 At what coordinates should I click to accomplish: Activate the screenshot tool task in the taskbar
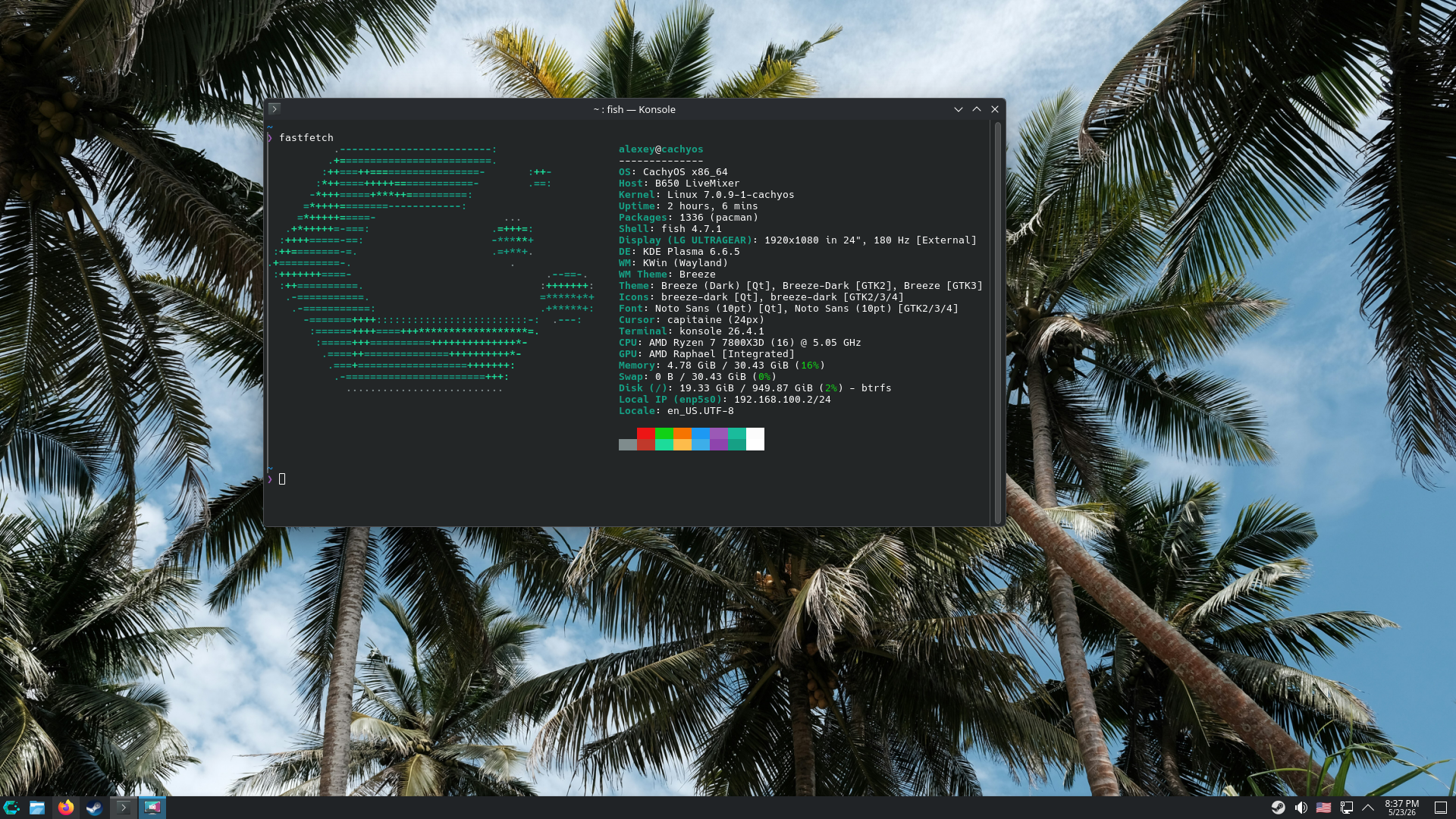pyautogui.click(x=152, y=808)
